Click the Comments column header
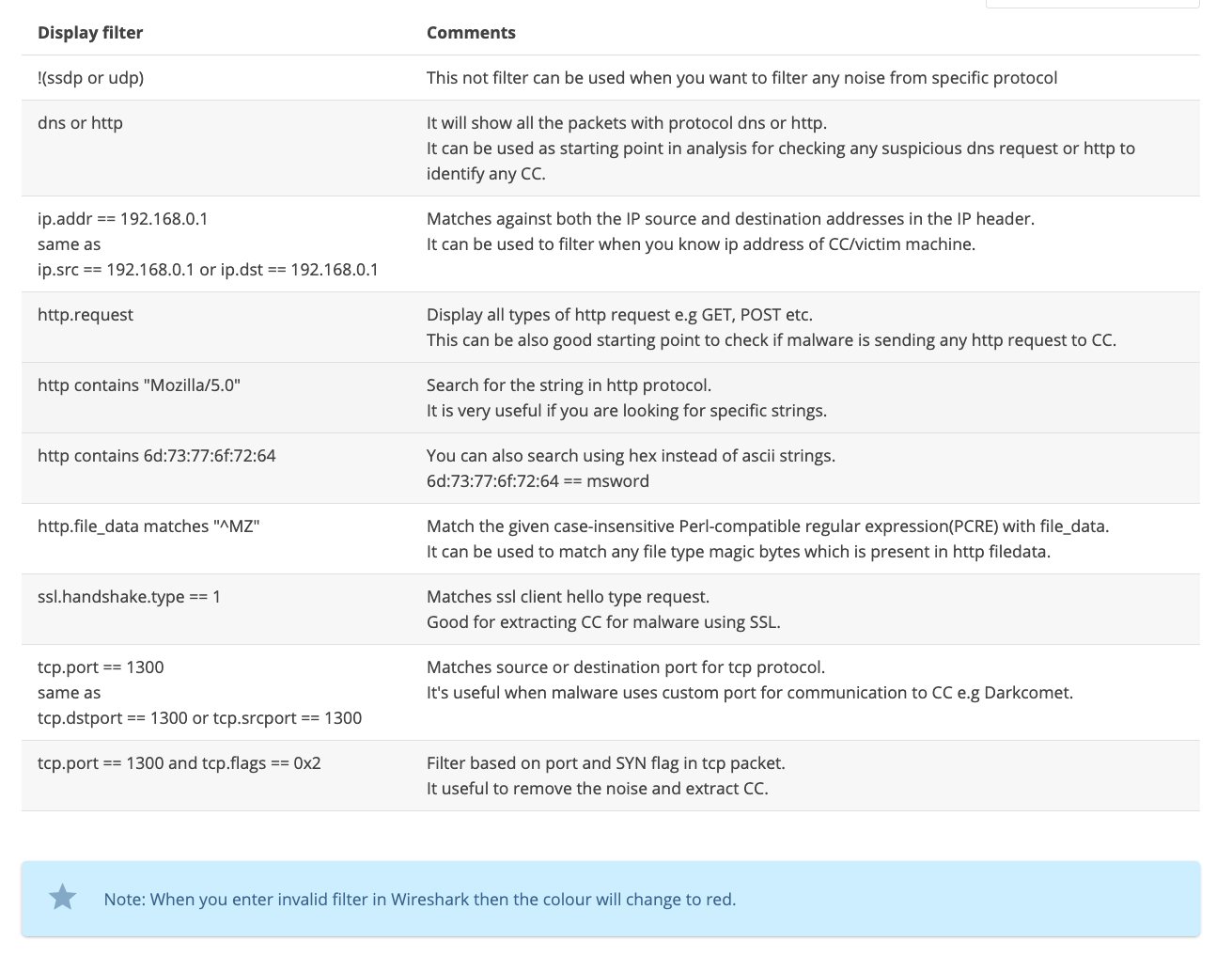The height and width of the screenshot is (957, 1232). [x=471, y=33]
